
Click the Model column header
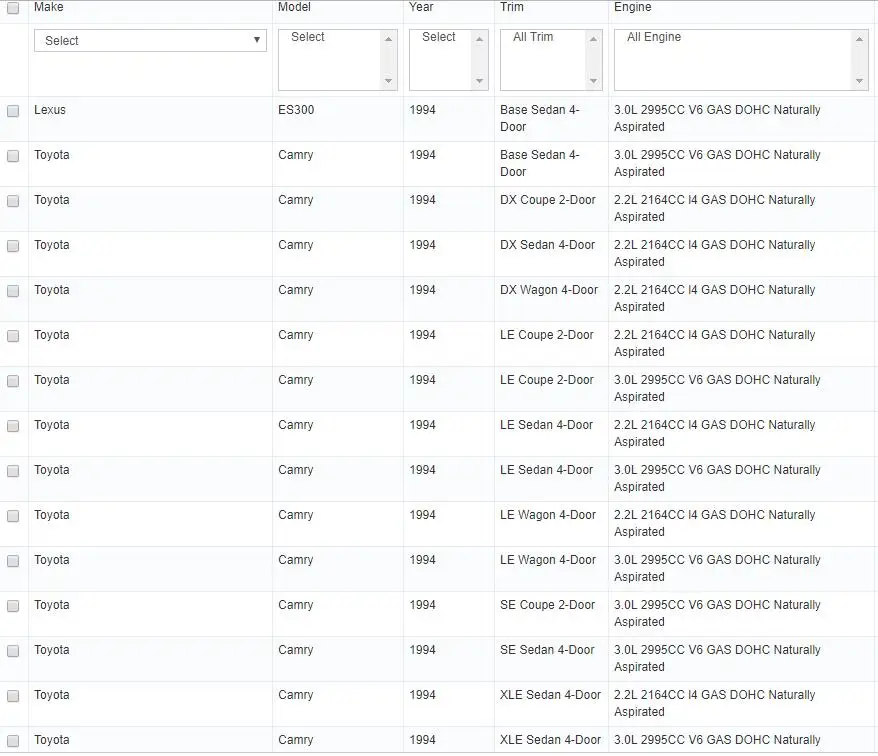(295, 7)
